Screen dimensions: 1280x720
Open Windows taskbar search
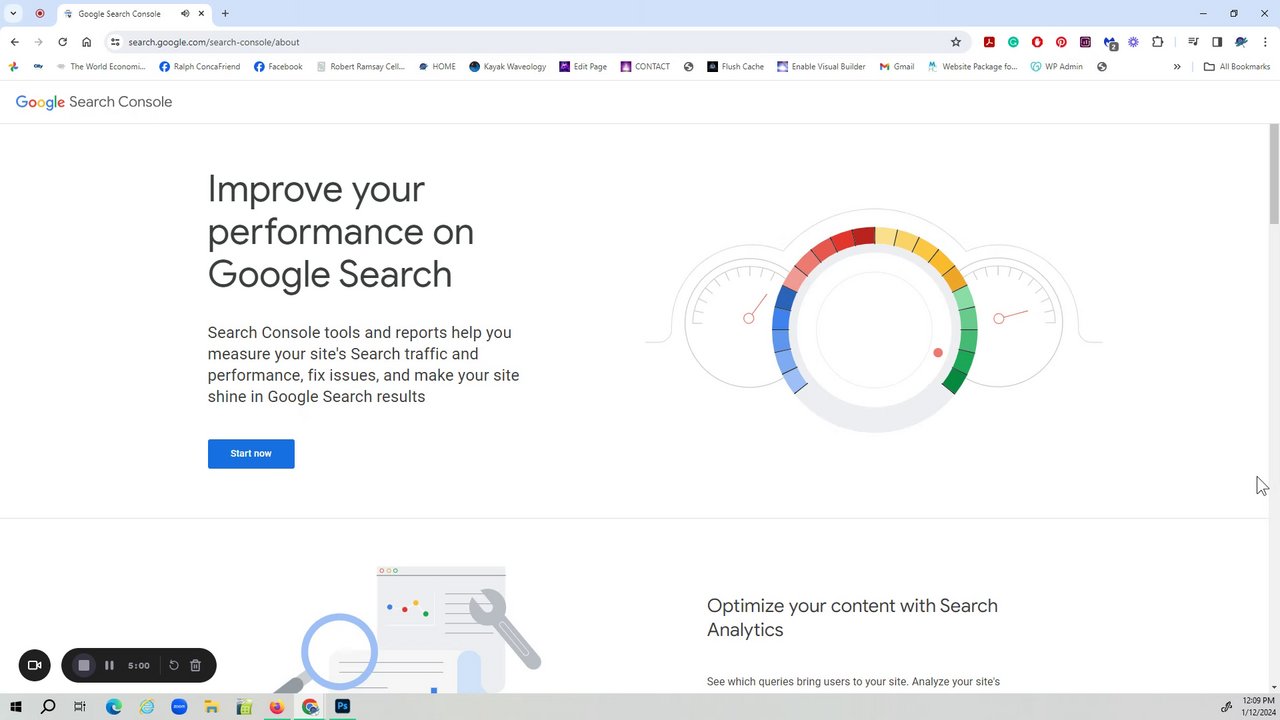(x=48, y=706)
